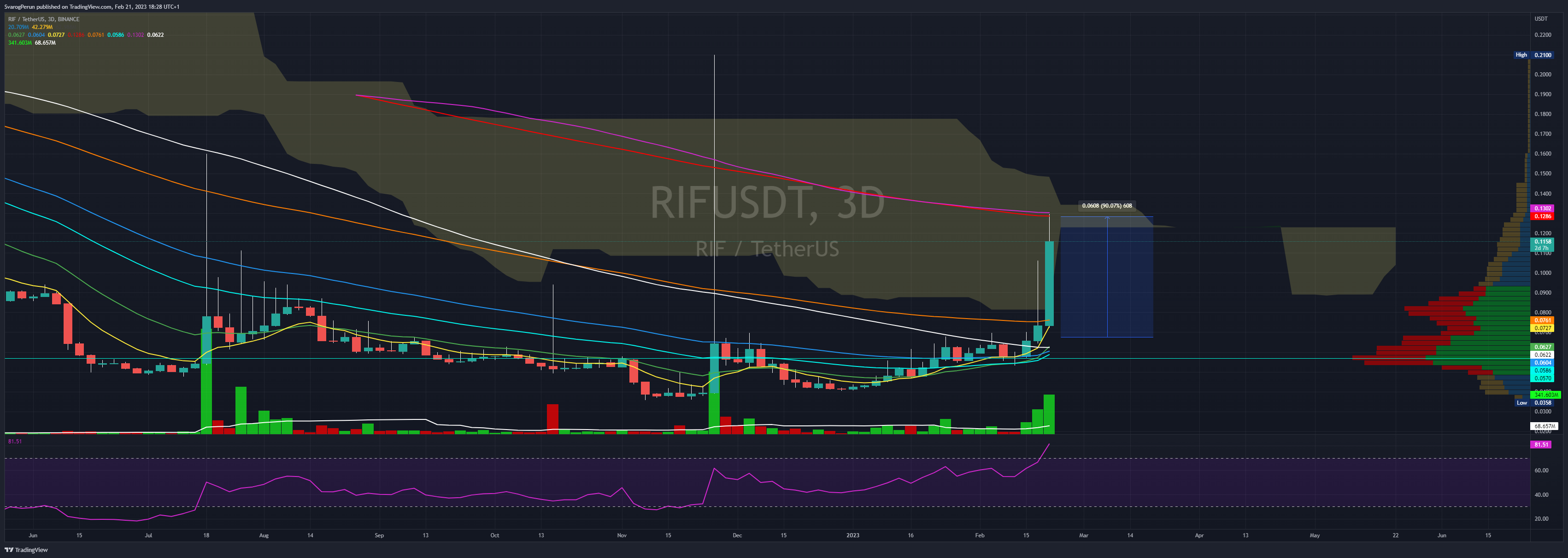Click the yellow 0.0727 legend value
This screenshot has height=558, width=1568.
pos(56,35)
